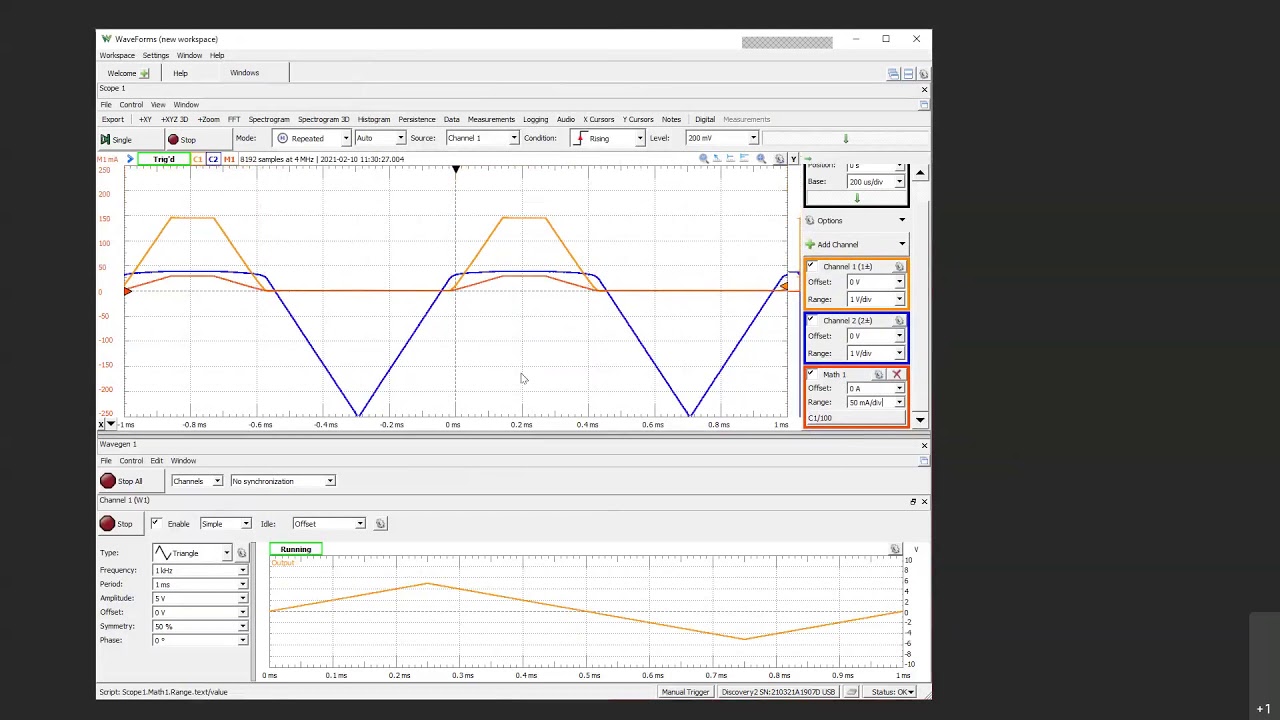Select the C1 channel badge
This screenshot has height=720, width=1280.
(197, 159)
